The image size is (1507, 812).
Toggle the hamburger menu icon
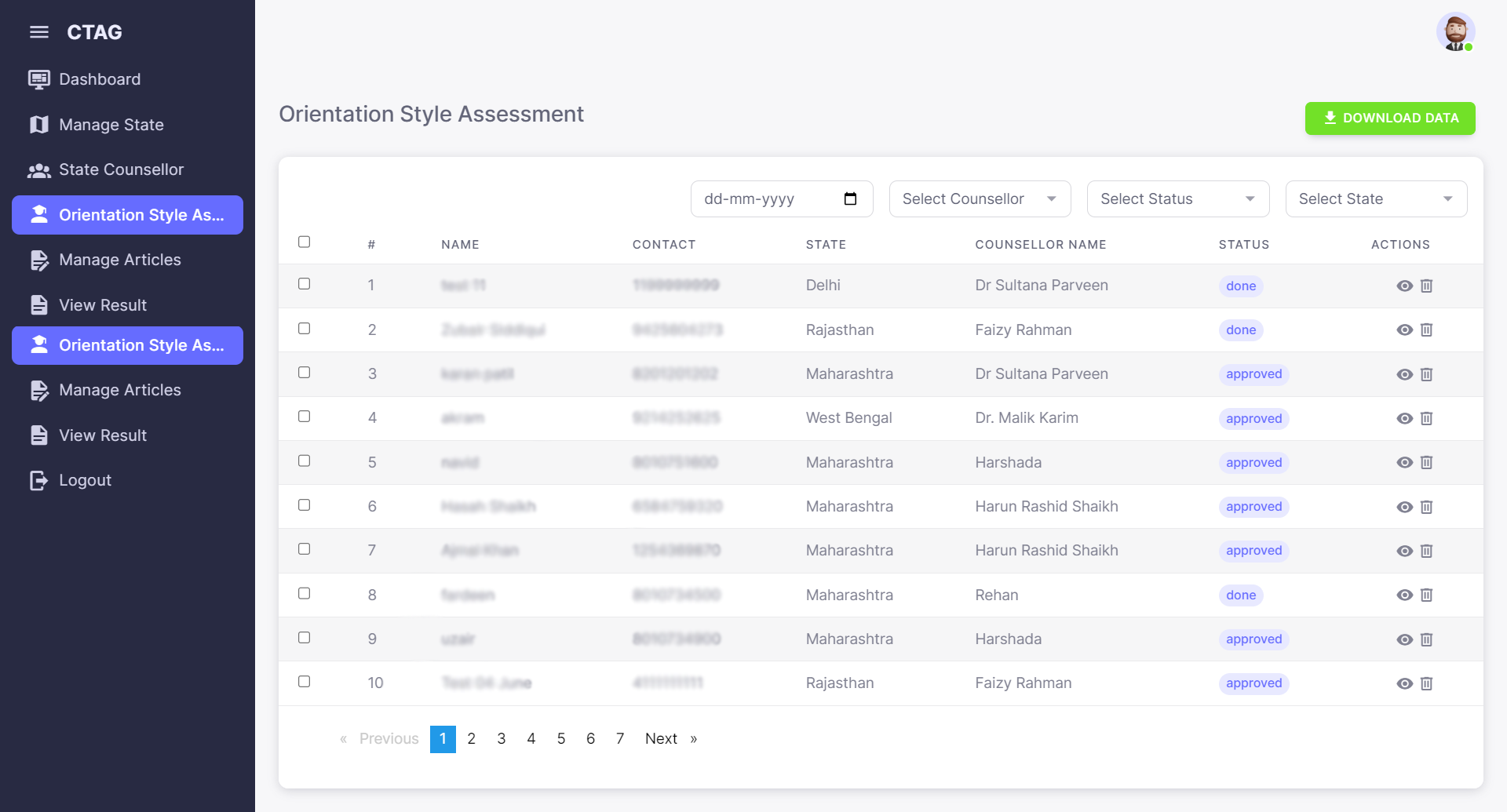tap(39, 32)
